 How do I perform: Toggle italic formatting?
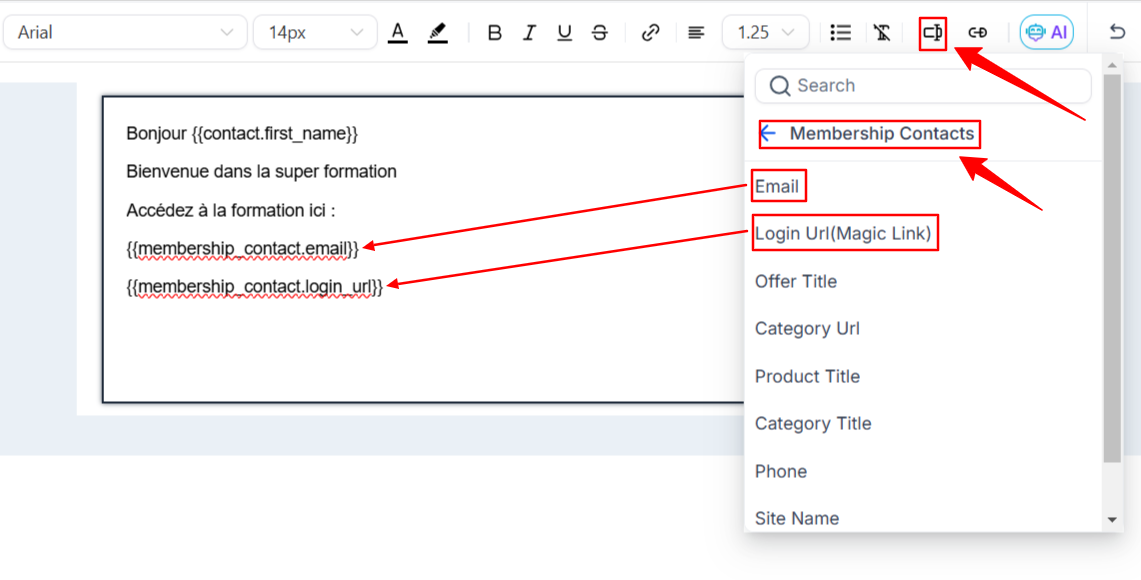coord(530,33)
